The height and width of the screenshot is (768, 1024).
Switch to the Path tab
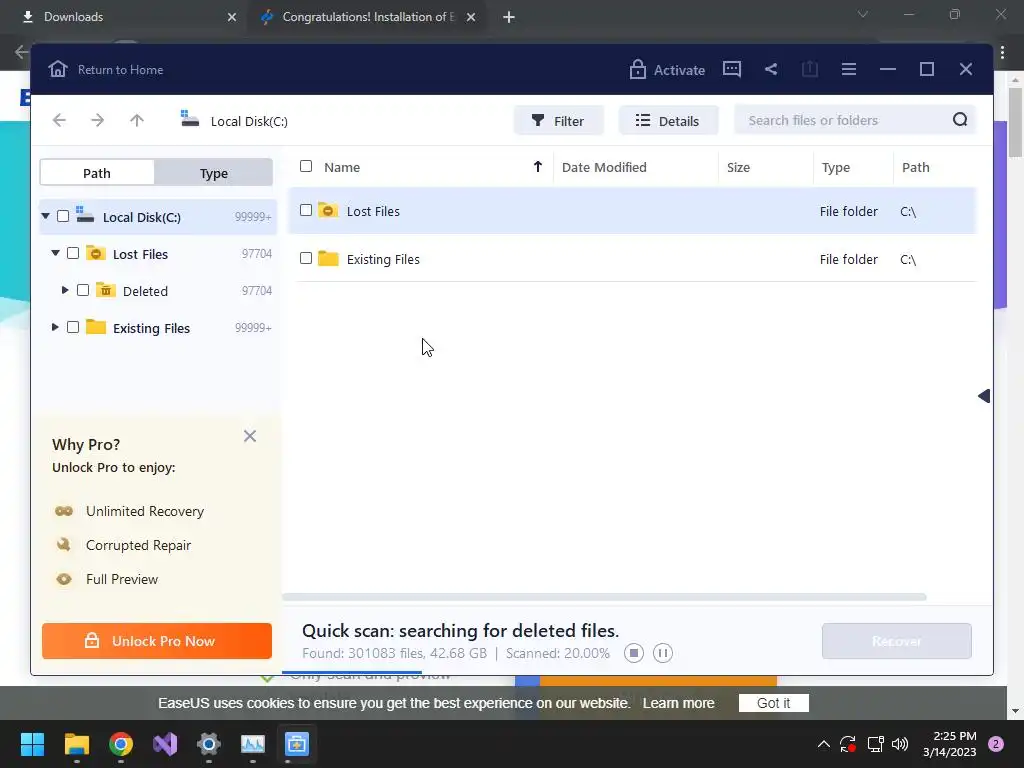[x=97, y=173]
